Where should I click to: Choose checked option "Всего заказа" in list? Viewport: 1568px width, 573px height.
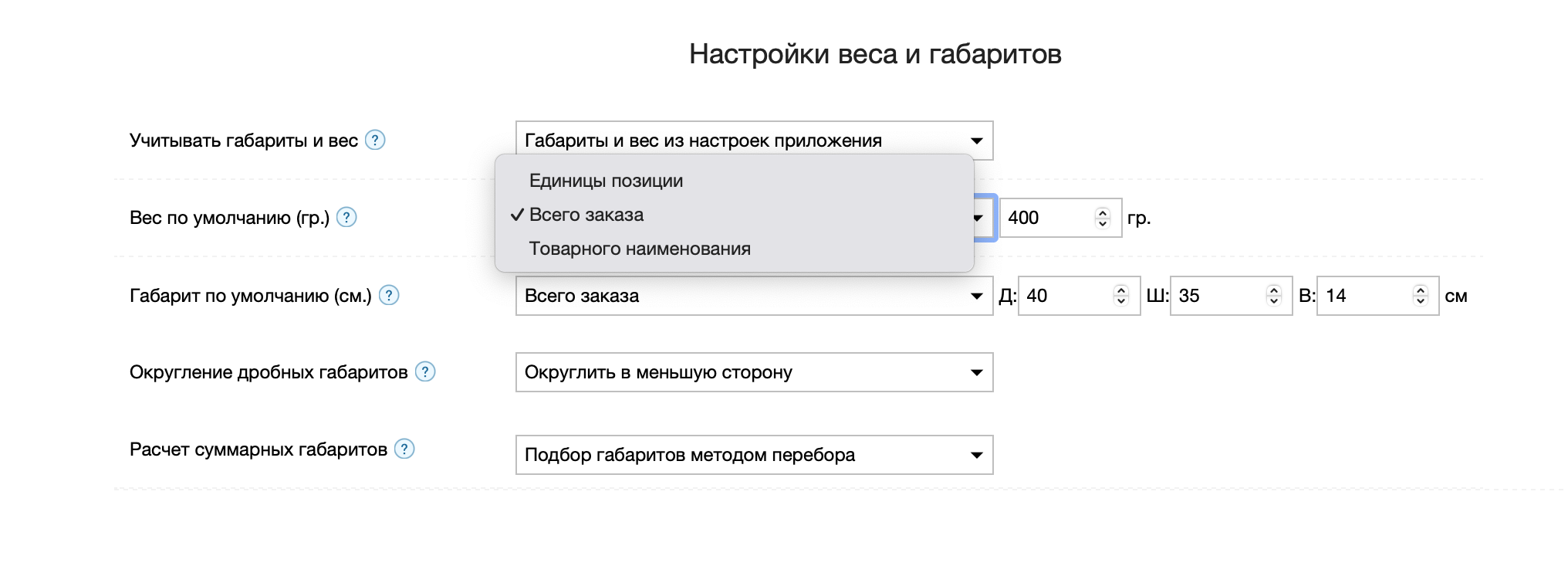[586, 215]
